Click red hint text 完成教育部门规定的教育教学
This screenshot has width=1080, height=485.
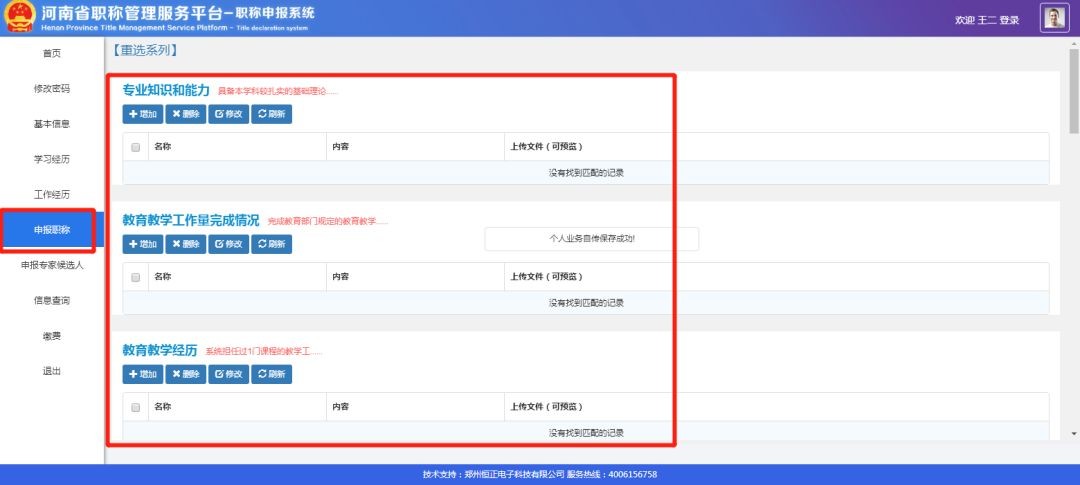tap(328, 221)
